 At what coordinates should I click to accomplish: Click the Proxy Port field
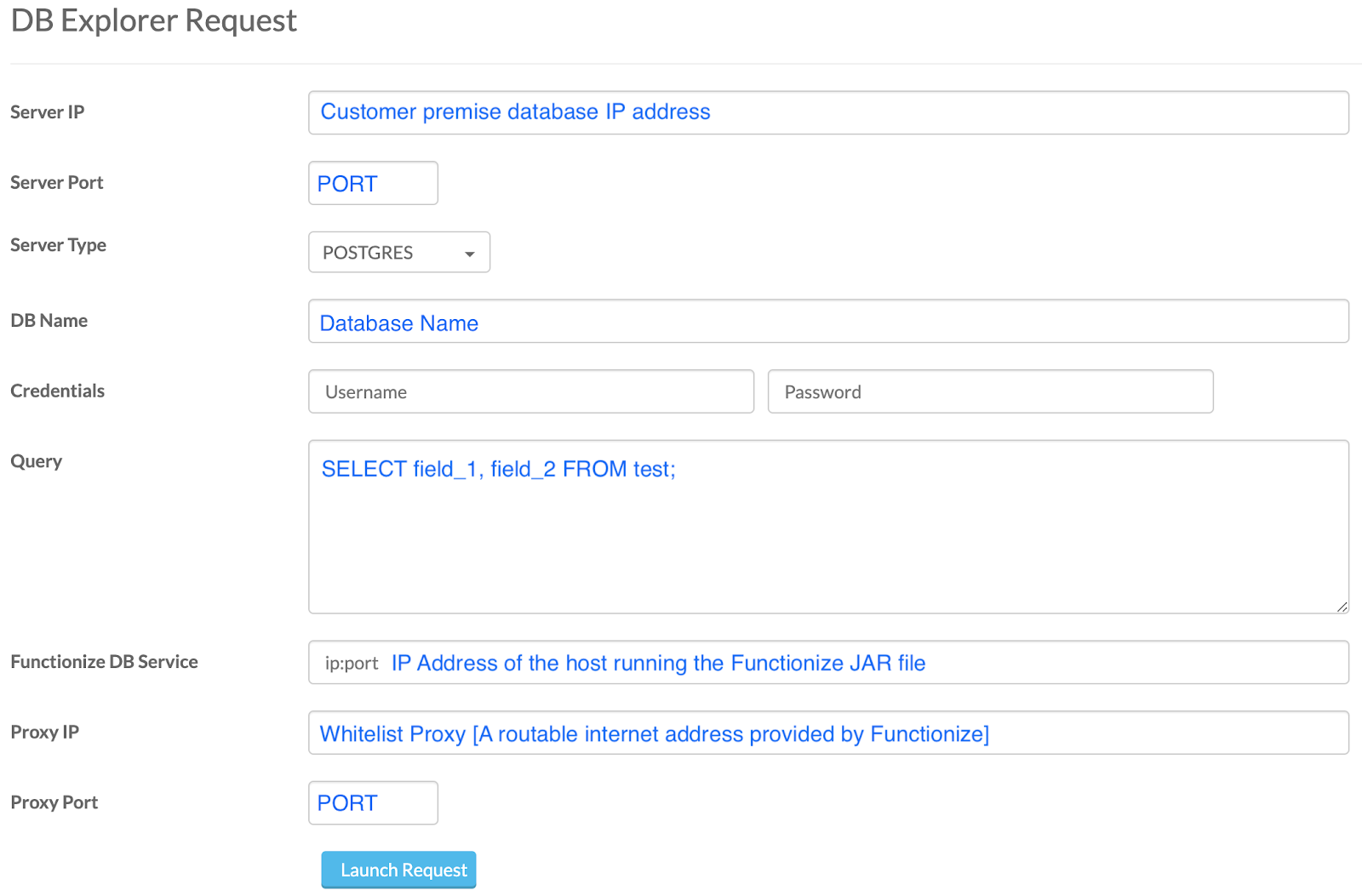pos(373,802)
